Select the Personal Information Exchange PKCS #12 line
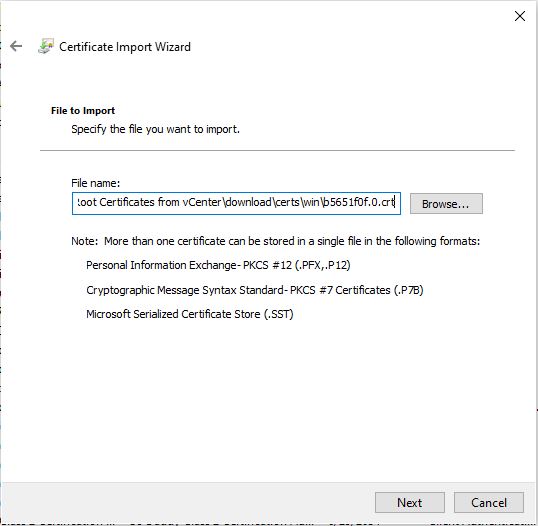The image size is (538, 526). [x=218, y=265]
